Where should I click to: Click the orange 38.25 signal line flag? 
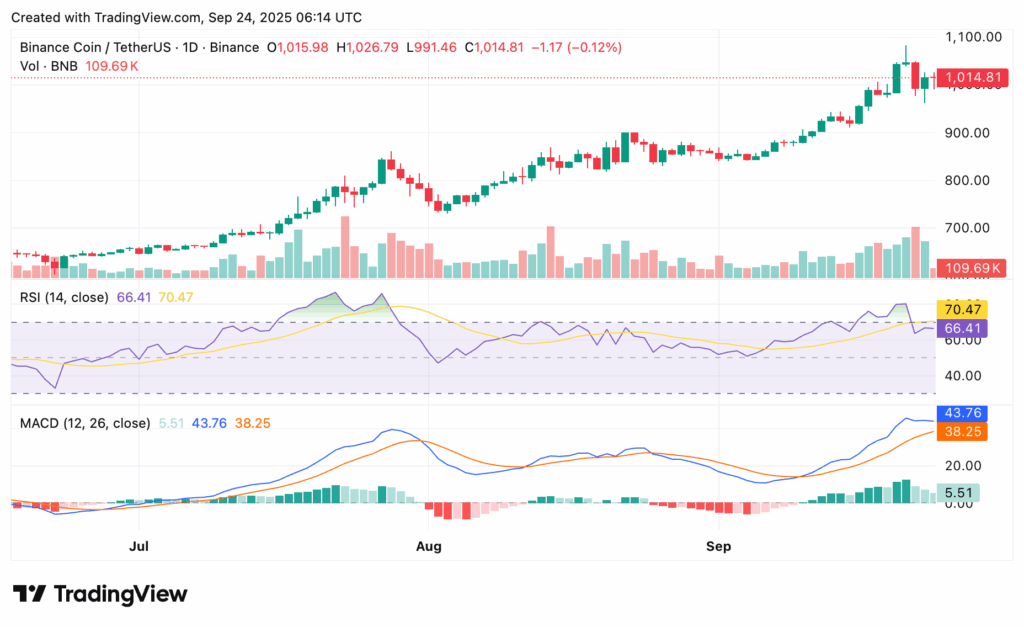point(960,431)
